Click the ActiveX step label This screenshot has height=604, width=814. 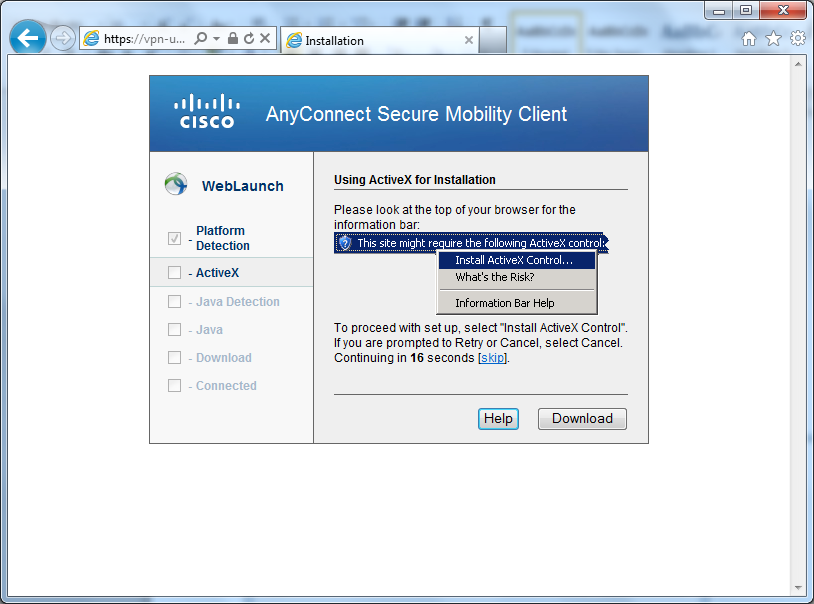click(217, 273)
